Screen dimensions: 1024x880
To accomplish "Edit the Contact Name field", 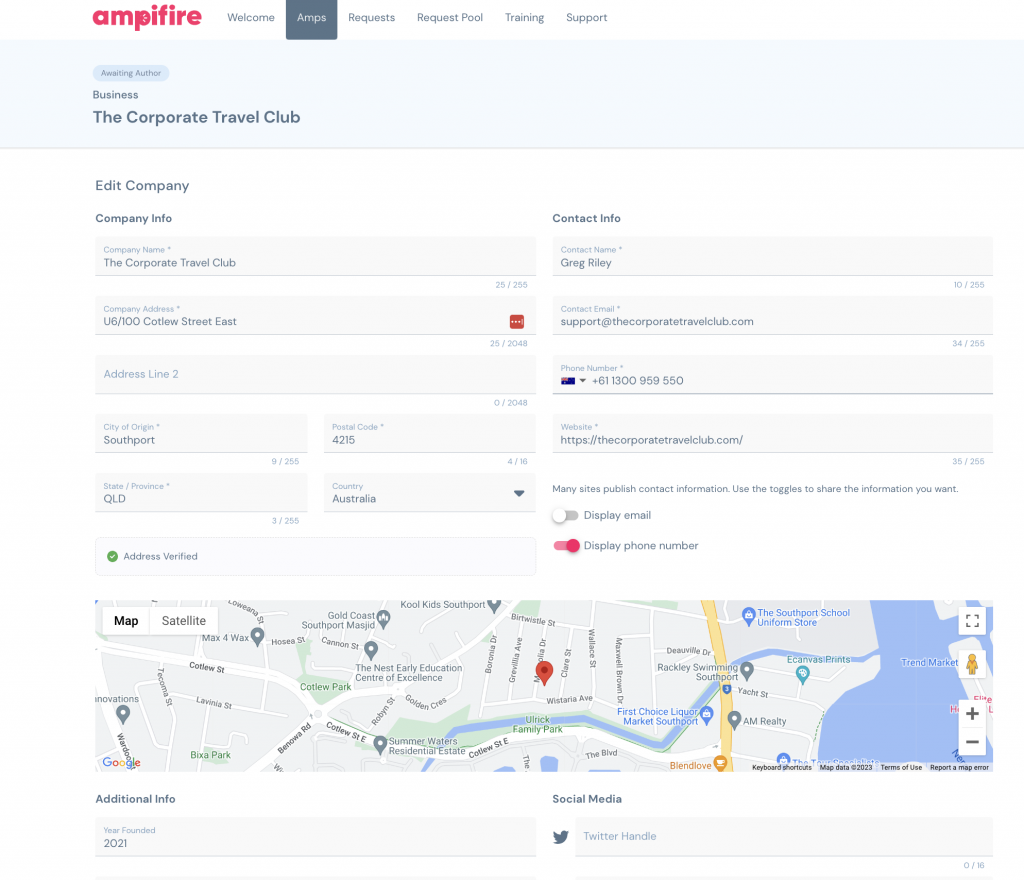I will point(773,256).
